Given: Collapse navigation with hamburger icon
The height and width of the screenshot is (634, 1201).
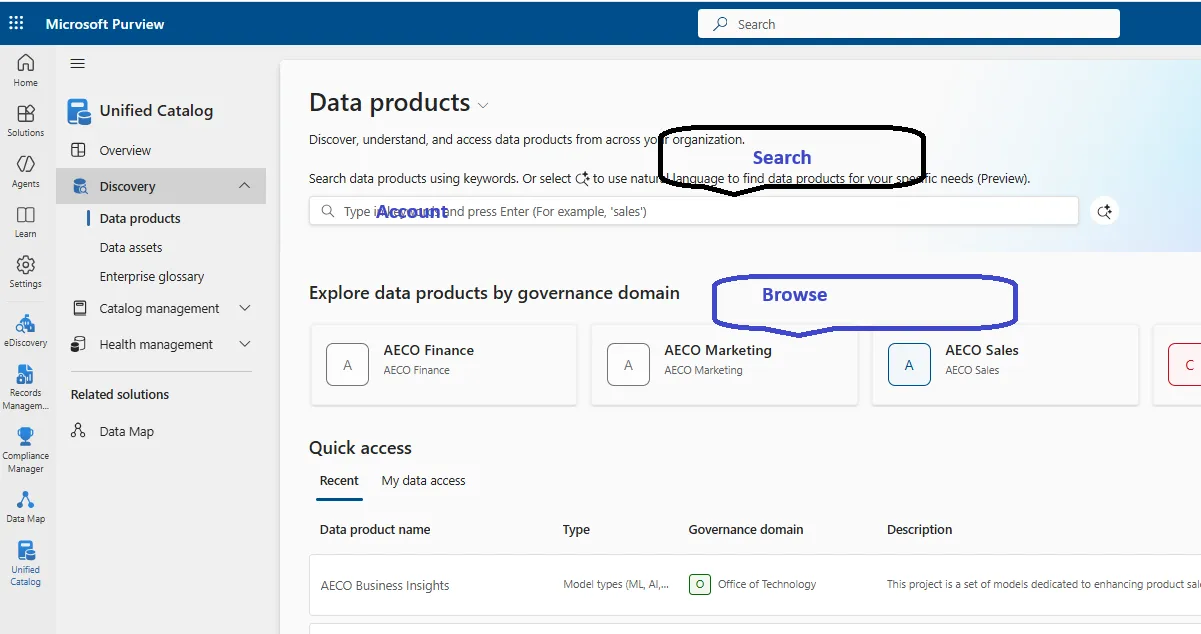Looking at the screenshot, I should 77,64.
